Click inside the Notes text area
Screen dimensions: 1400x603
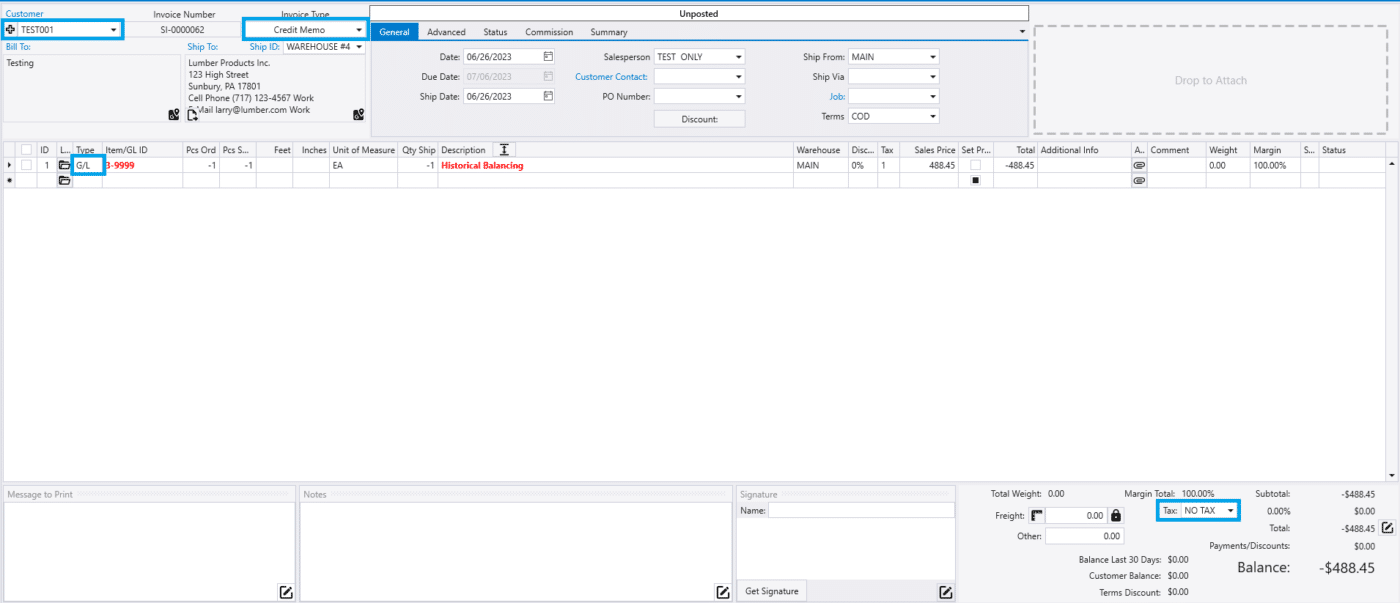pyautogui.click(x=516, y=551)
